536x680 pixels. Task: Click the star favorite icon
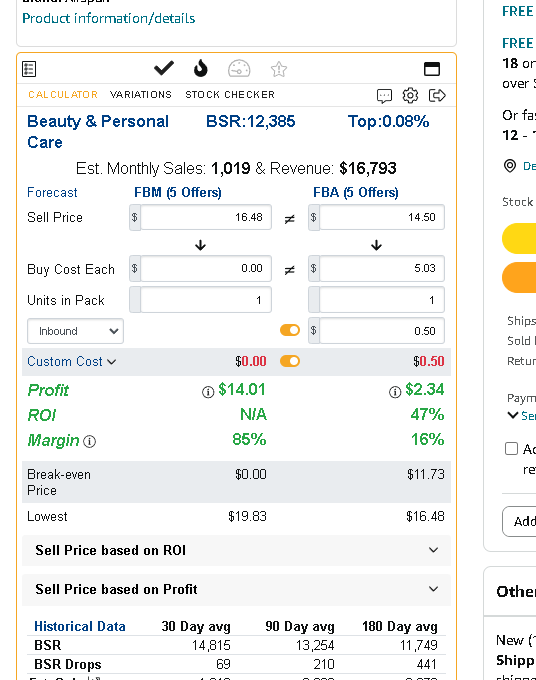[x=278, y=69]
